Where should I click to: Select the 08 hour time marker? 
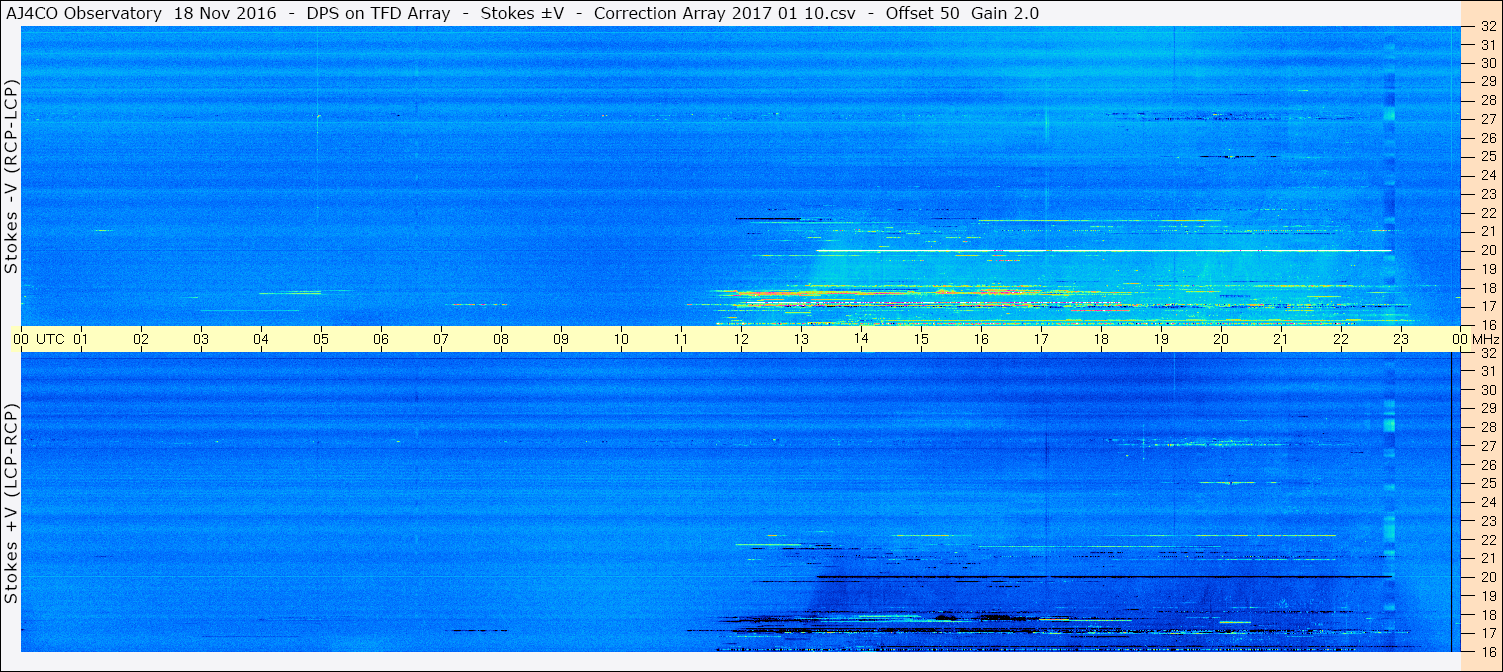502,339
